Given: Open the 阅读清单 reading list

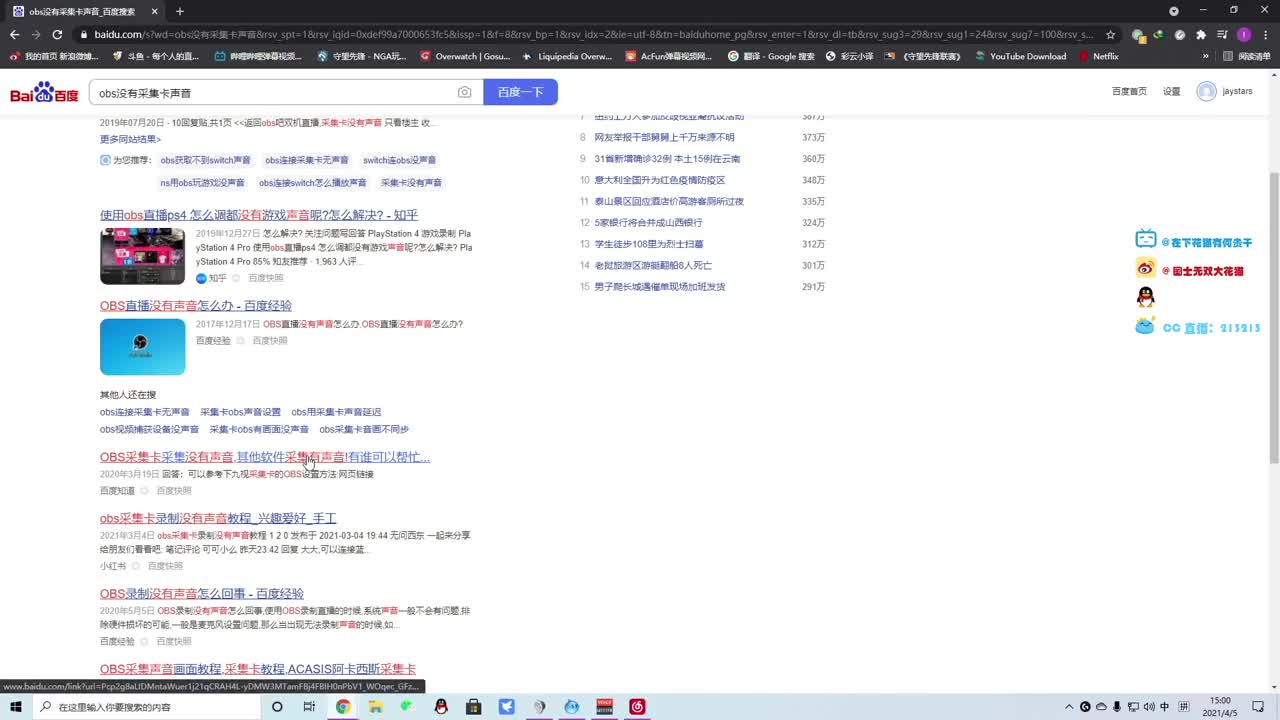Looking at the screenshot, I should pos(1246,56).
